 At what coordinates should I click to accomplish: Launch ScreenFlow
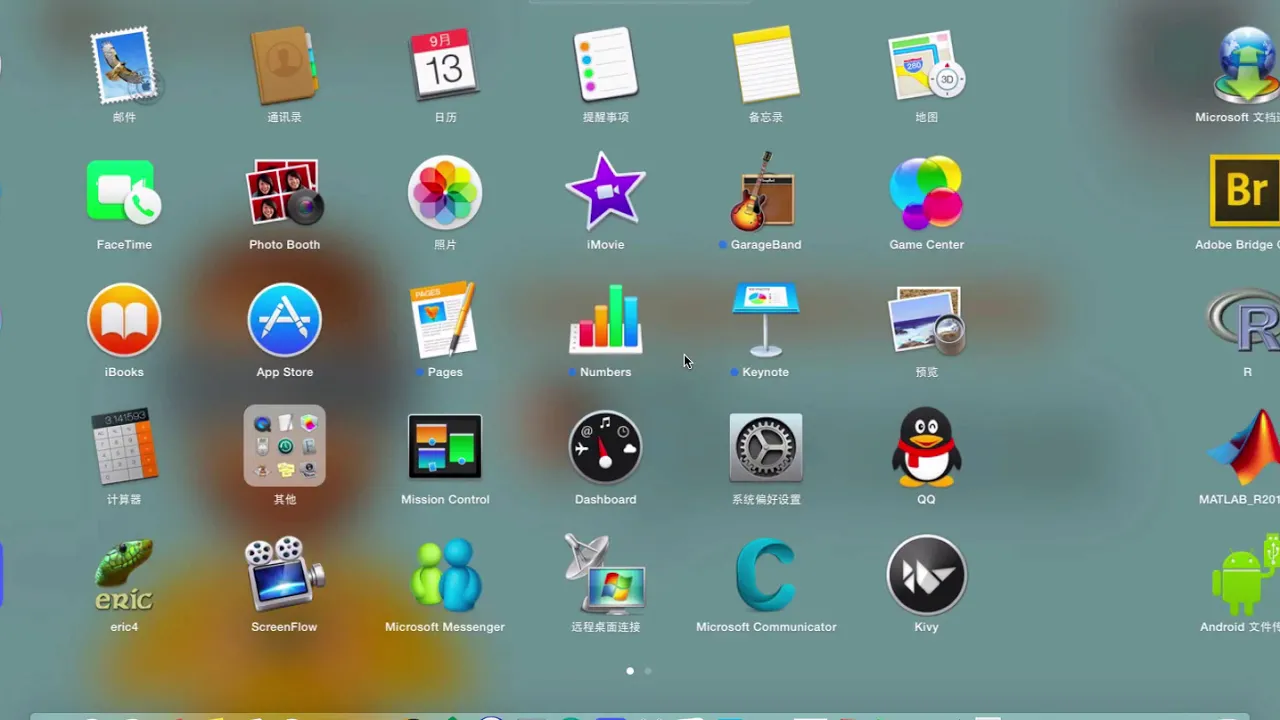point(285,574)
